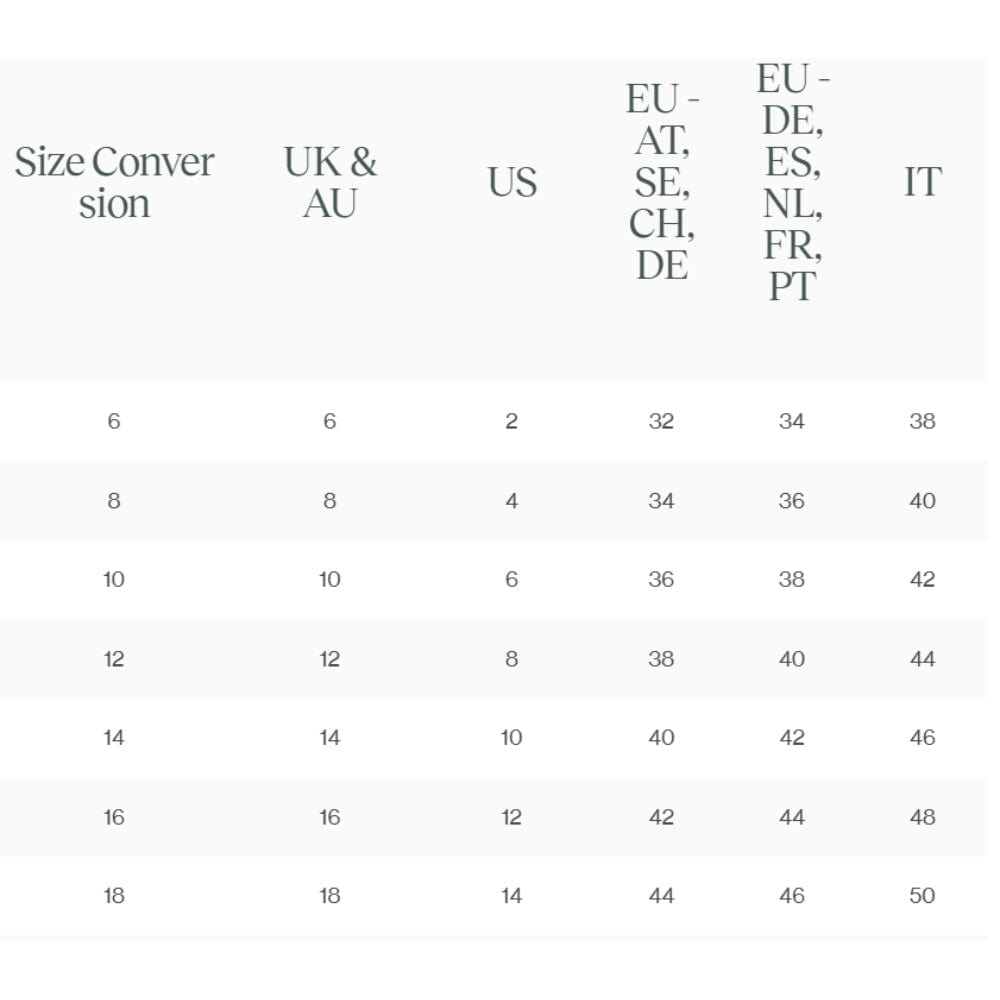Viewport: 1000px width, 1000px height.
Task: Select IT size 46 cell
Action: [922, 738]
